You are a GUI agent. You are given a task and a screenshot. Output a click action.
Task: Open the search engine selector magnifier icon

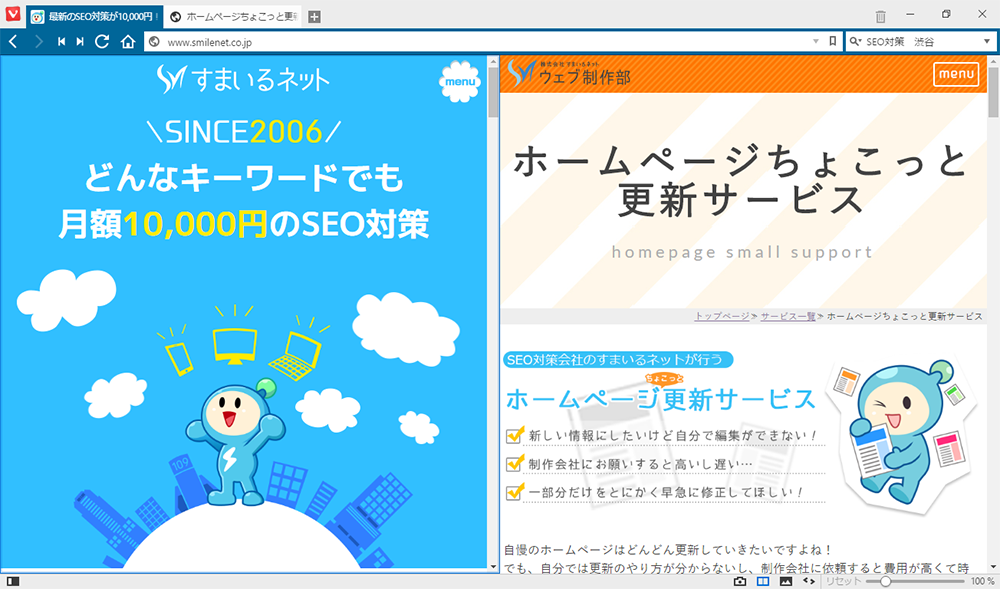tap(855, 42)
